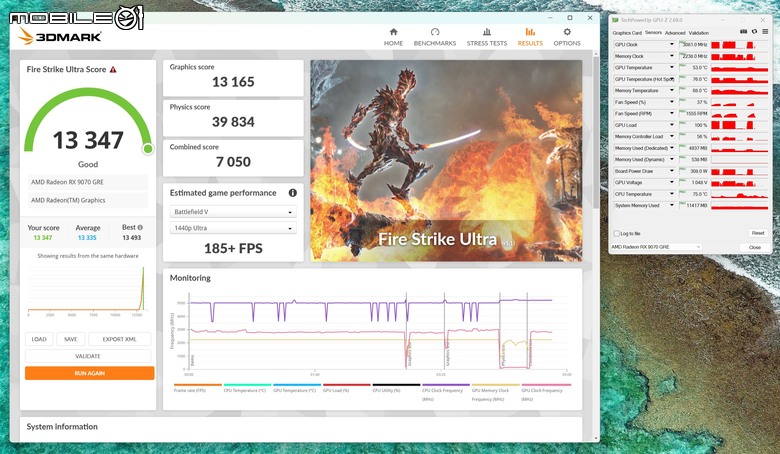The image size is (780, 454).
Task: Open 3DMark Options gear
Action: coord(567,32)
